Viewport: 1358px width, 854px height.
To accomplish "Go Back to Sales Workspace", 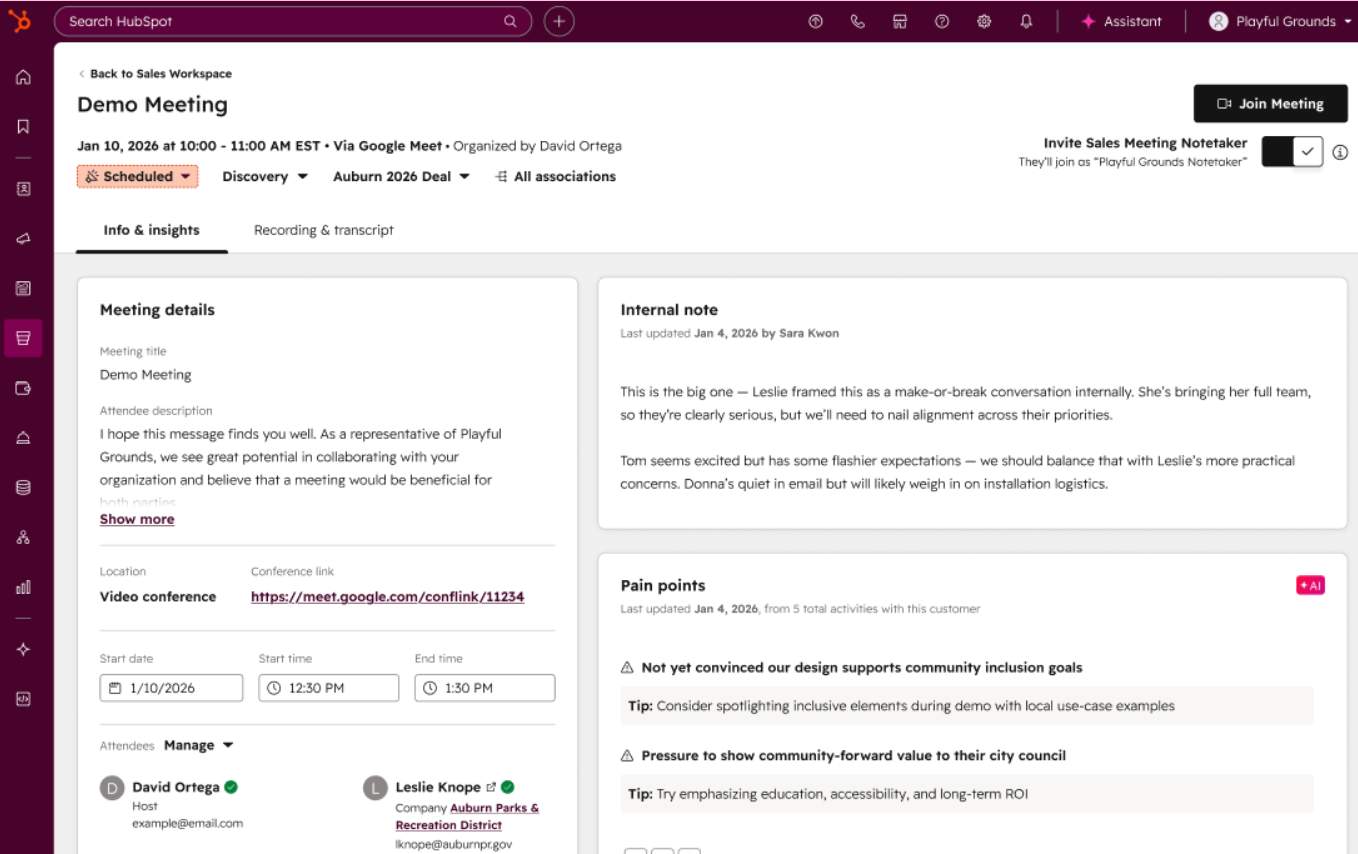I will tap(155, 73).
